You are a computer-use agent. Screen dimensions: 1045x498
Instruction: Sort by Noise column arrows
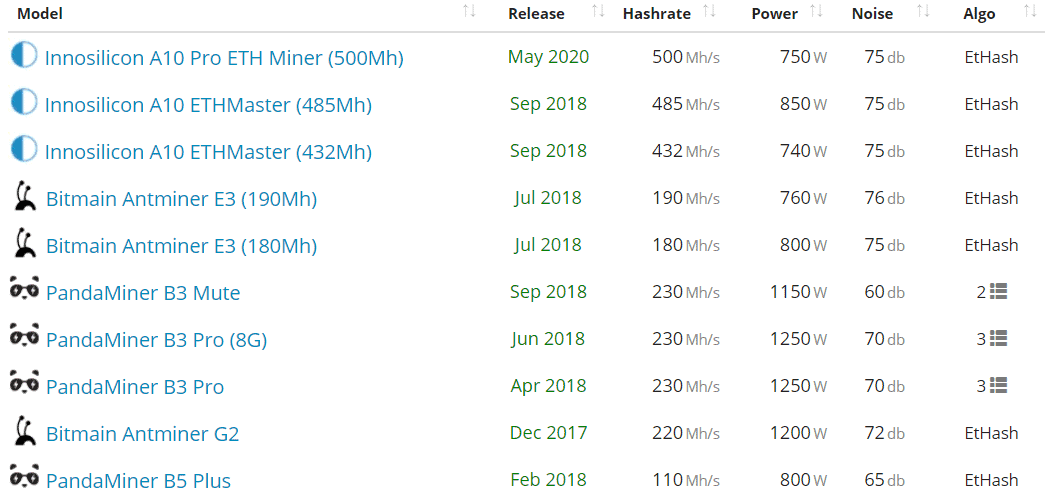pos(923,12)
